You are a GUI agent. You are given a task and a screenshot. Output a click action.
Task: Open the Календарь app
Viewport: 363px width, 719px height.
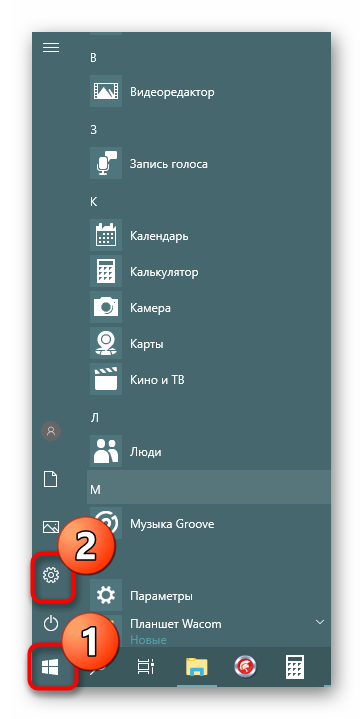click(x=209, y=236)
